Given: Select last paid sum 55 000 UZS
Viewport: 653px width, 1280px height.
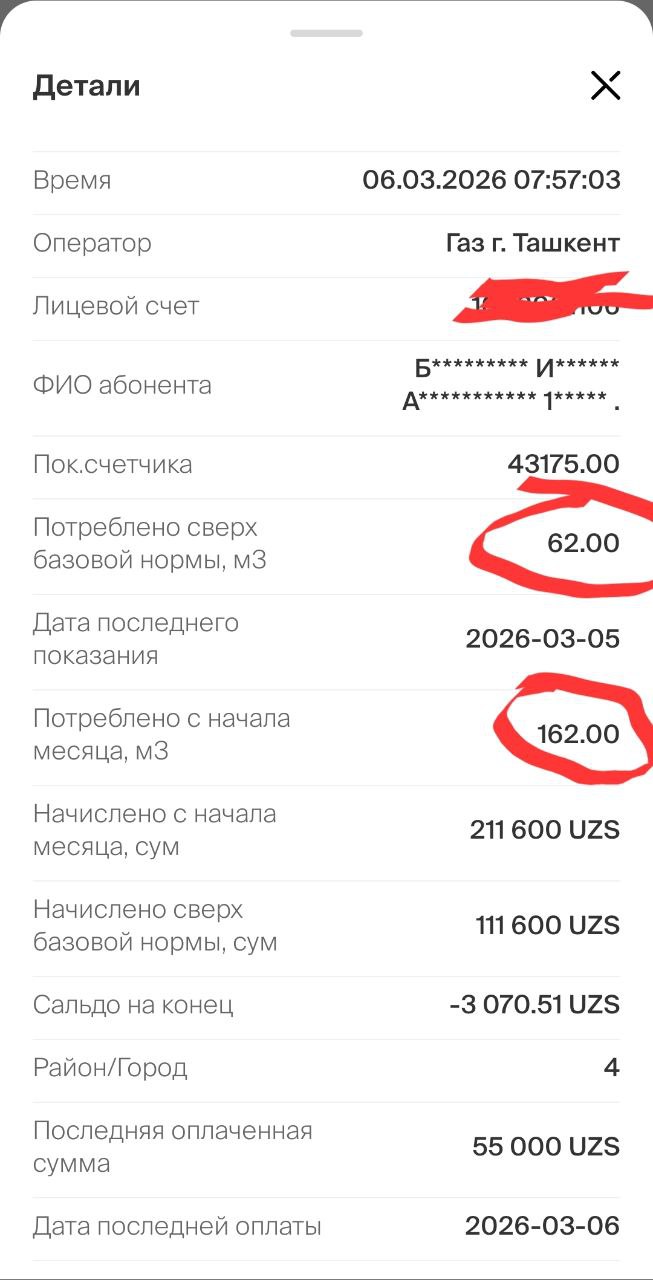Looking at the screenshot, I should point(545,1146).
